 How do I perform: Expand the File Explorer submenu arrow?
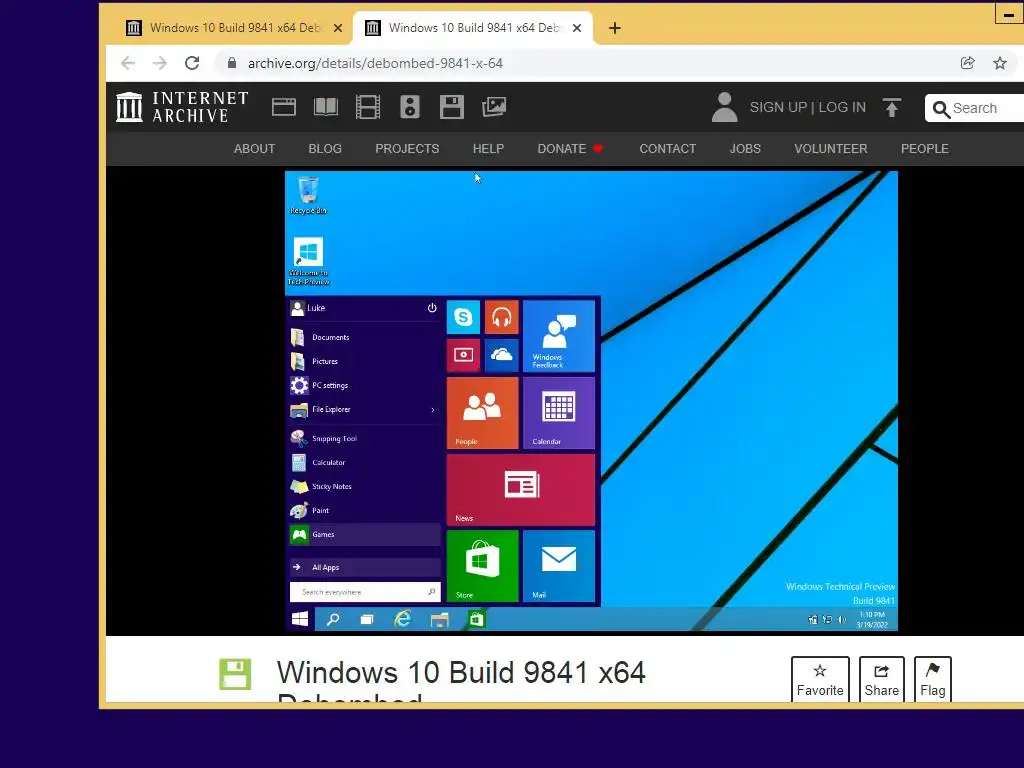pyautogui.click(x=432, y=410)
